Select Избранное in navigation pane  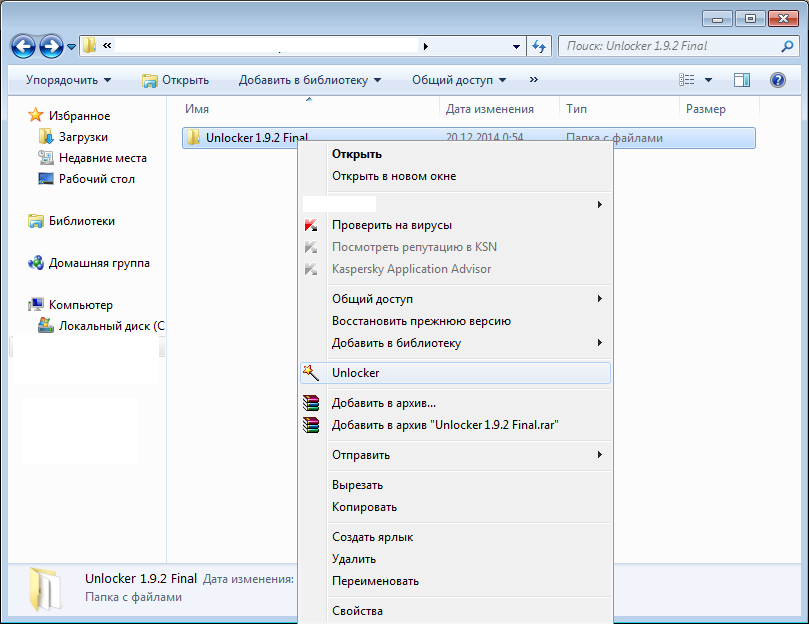79,116
